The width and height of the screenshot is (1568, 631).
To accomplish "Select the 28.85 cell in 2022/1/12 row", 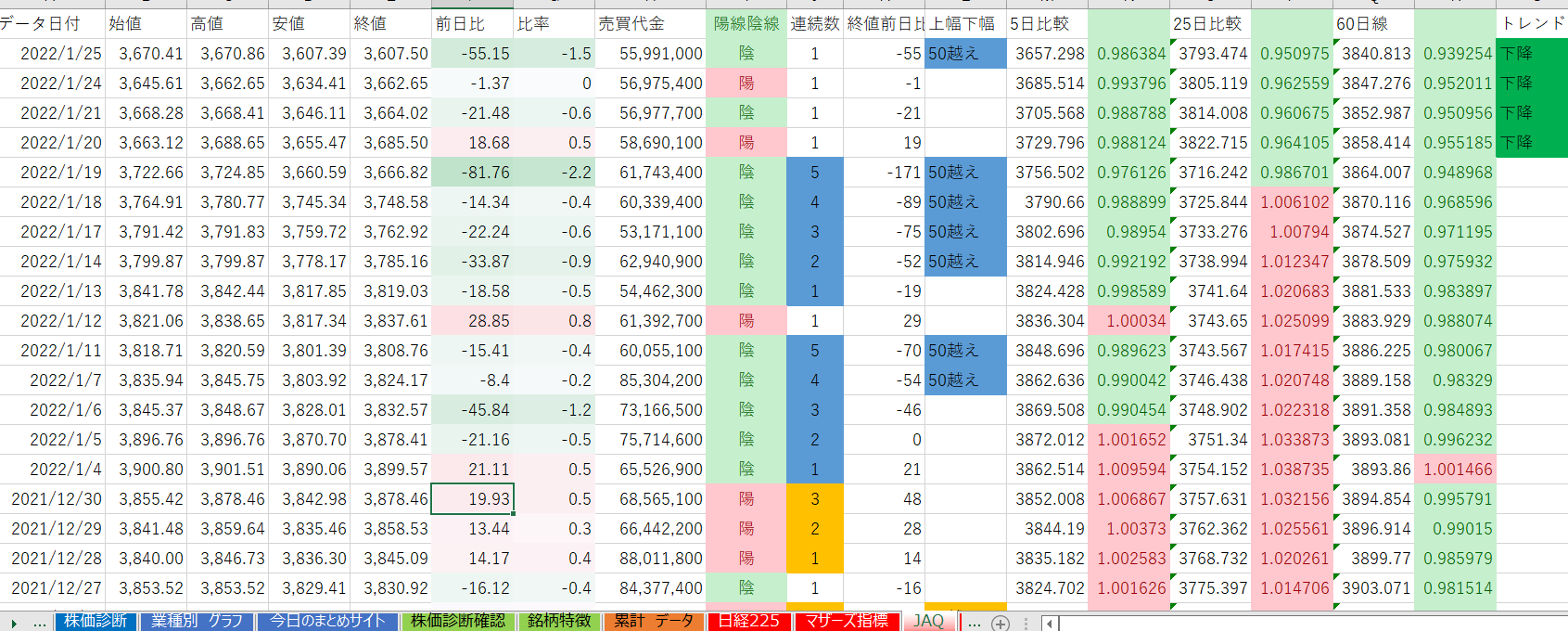I will coord(472,321).
